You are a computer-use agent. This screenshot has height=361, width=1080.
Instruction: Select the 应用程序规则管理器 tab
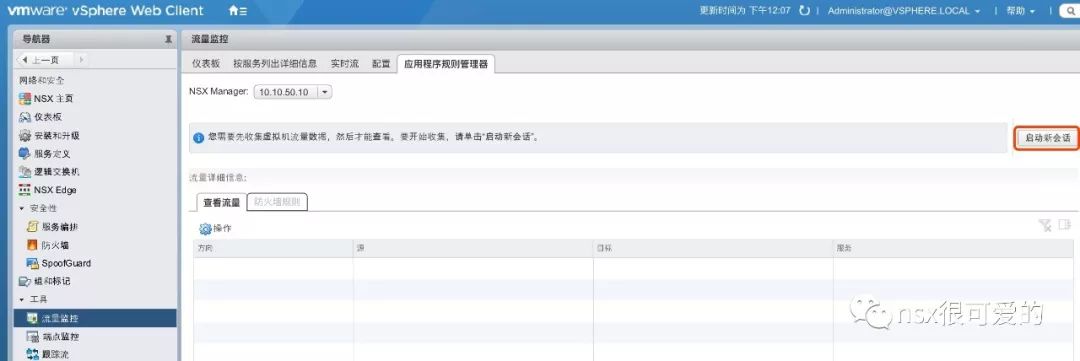[446, 63]
